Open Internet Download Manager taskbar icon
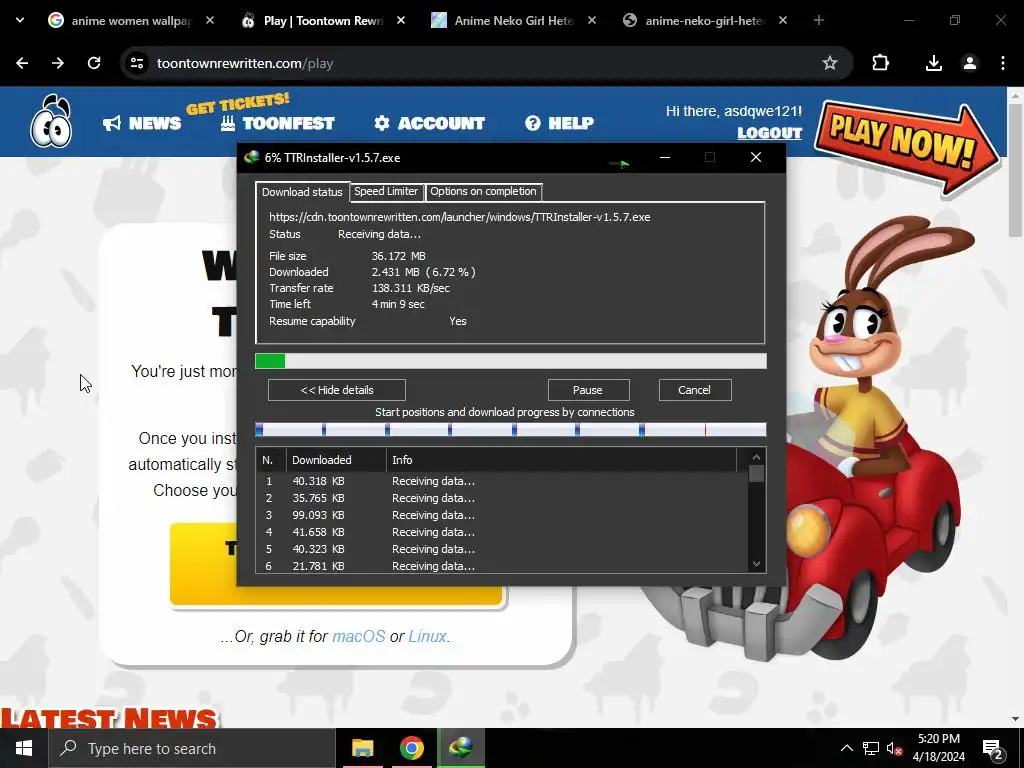 click(461, 748)
